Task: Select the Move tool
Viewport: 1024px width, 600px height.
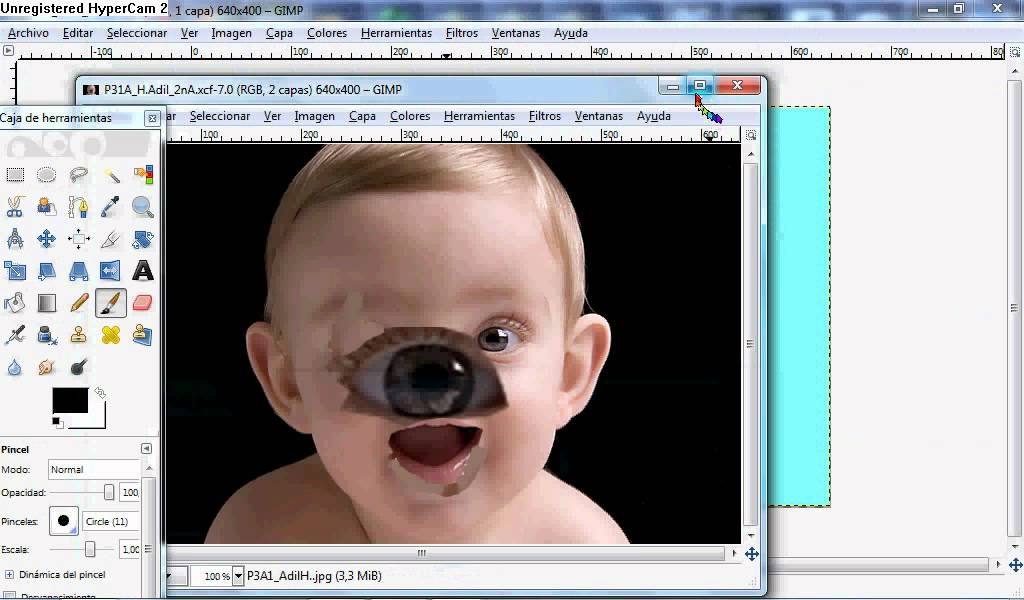Action: pos(46,239)
